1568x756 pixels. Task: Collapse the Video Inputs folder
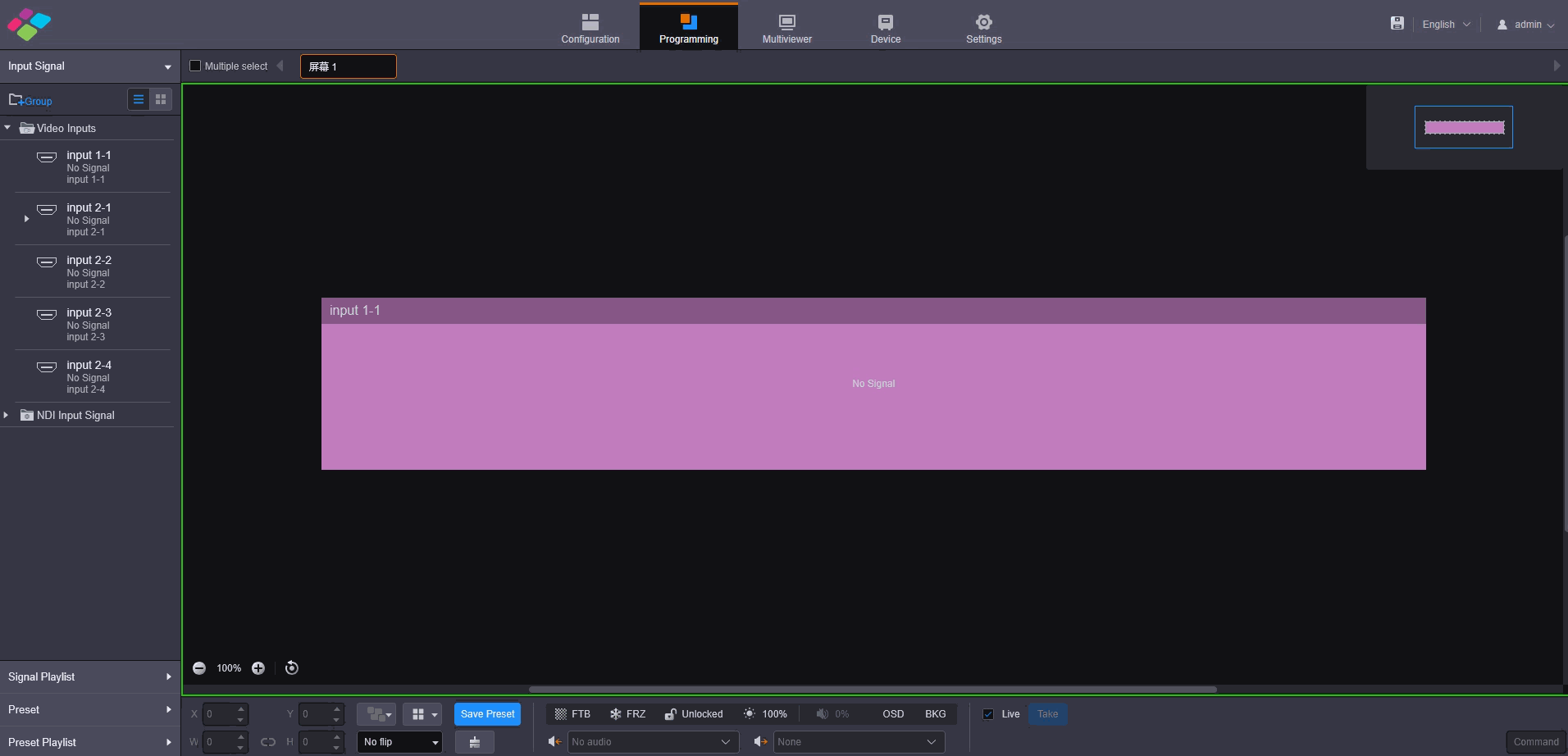tap(7, 128)
